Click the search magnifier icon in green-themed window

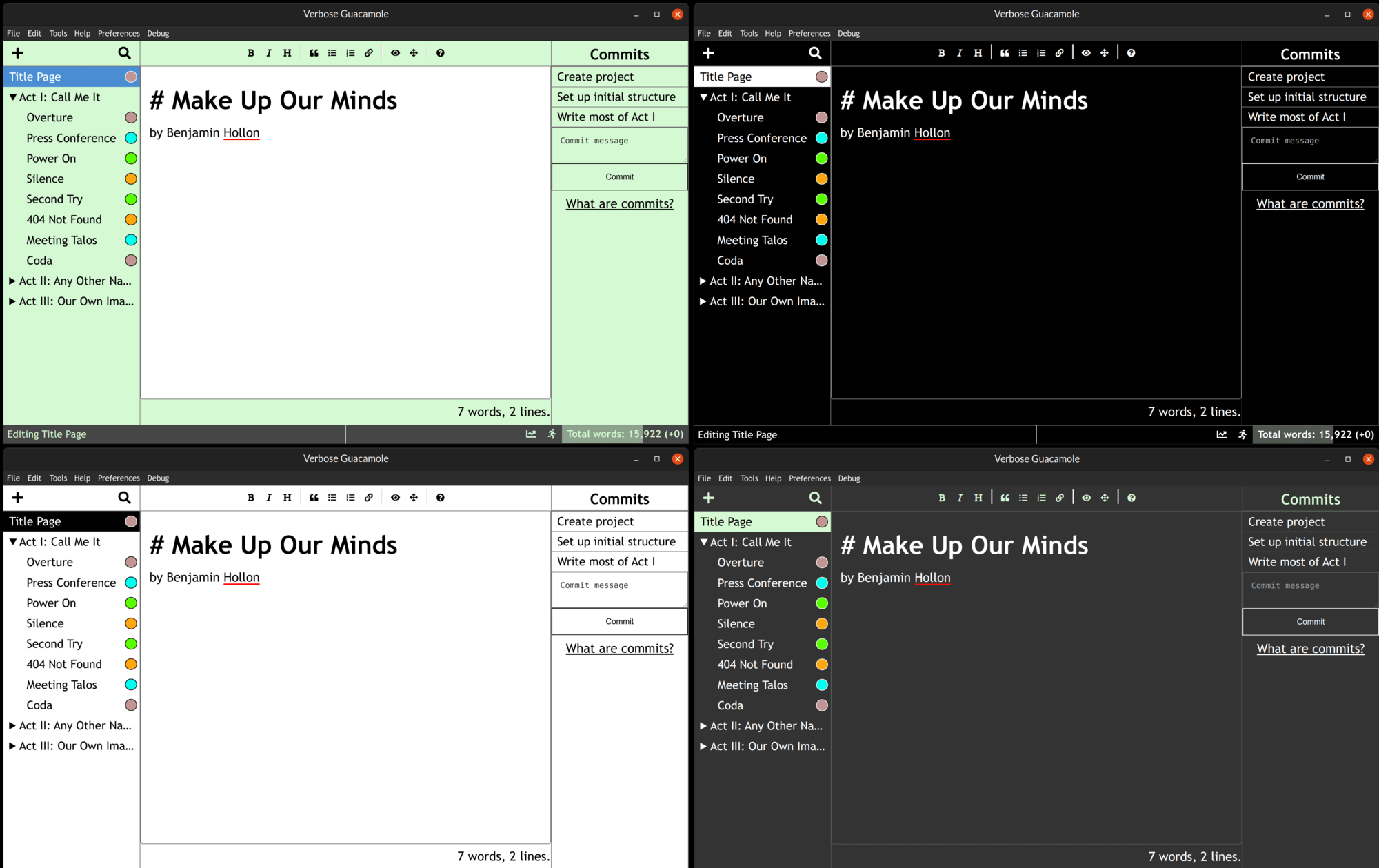coord(124,53)
